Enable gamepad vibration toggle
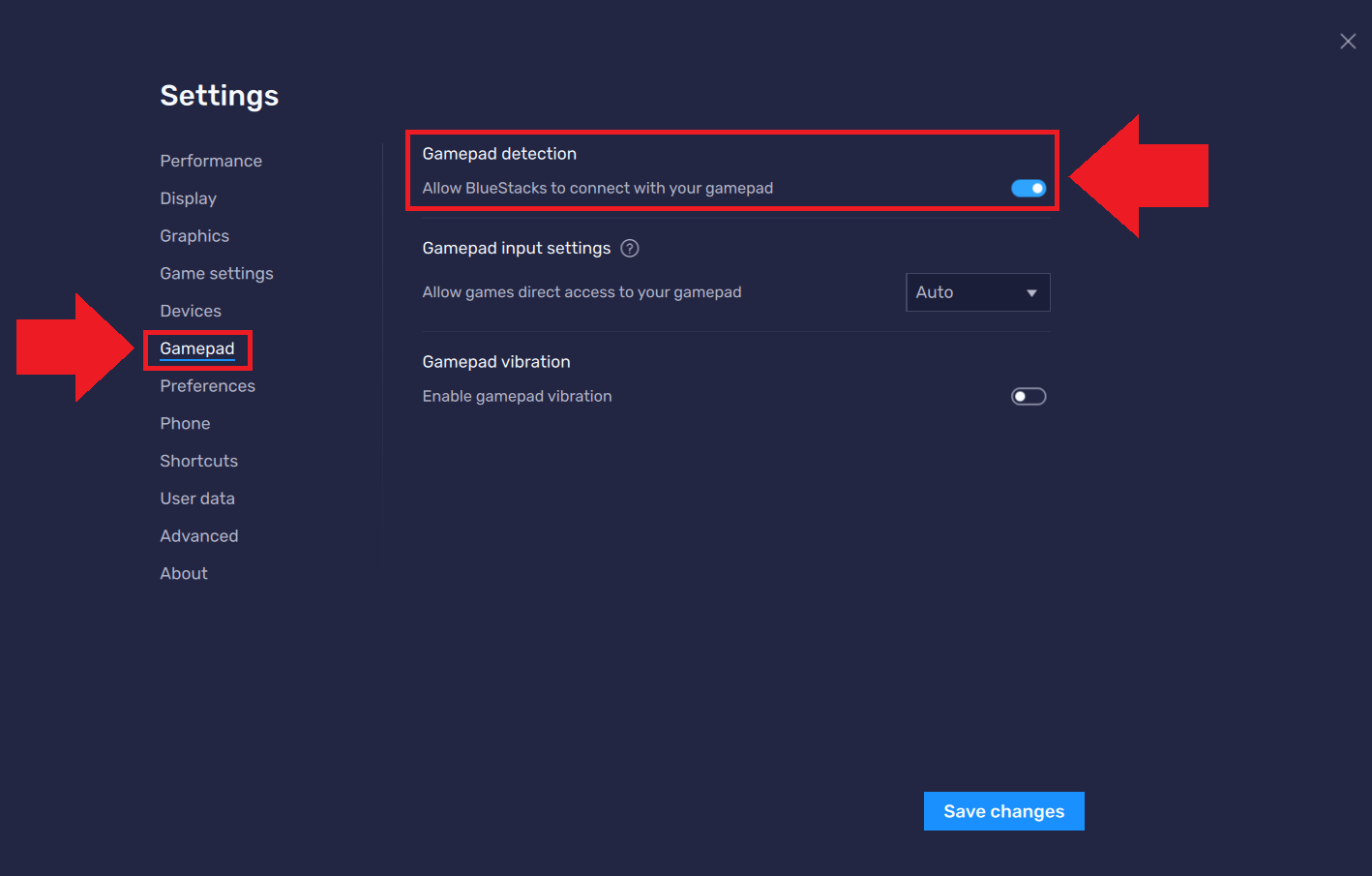Viewport: 1372px width, 876px height. [1029, 396]
